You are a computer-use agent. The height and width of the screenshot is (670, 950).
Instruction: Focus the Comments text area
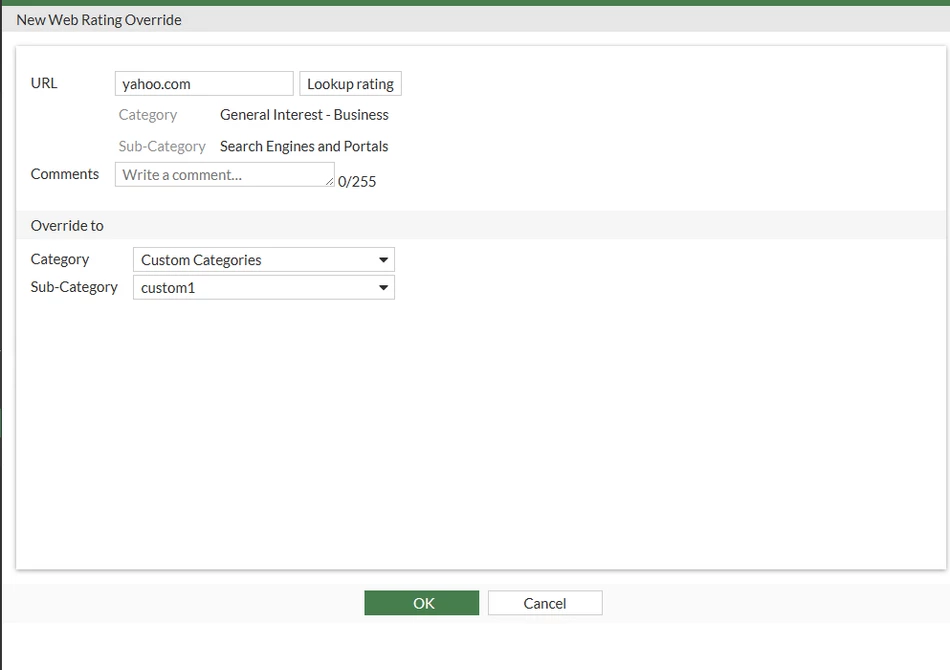tap(225, 174)
